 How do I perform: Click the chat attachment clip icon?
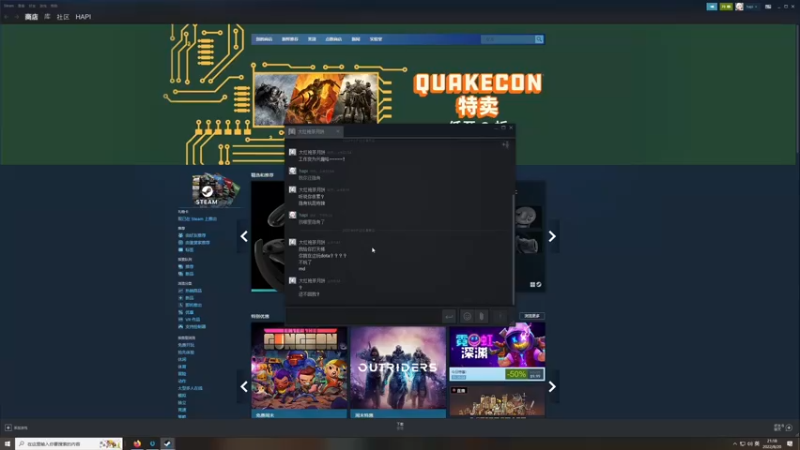[x=481, y=317]
